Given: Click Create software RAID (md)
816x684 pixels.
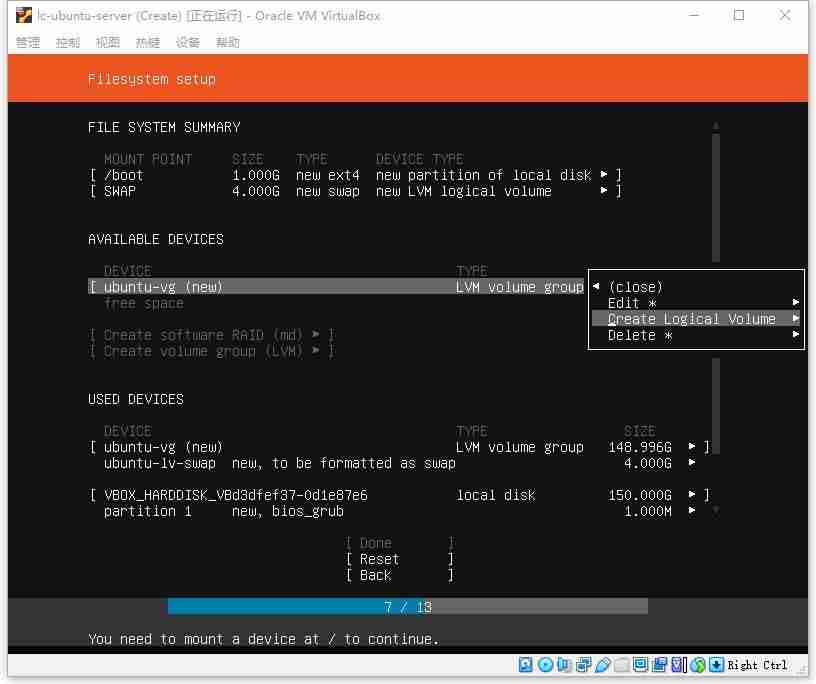Looking at the screenshot, I should (x=212, y=335).
